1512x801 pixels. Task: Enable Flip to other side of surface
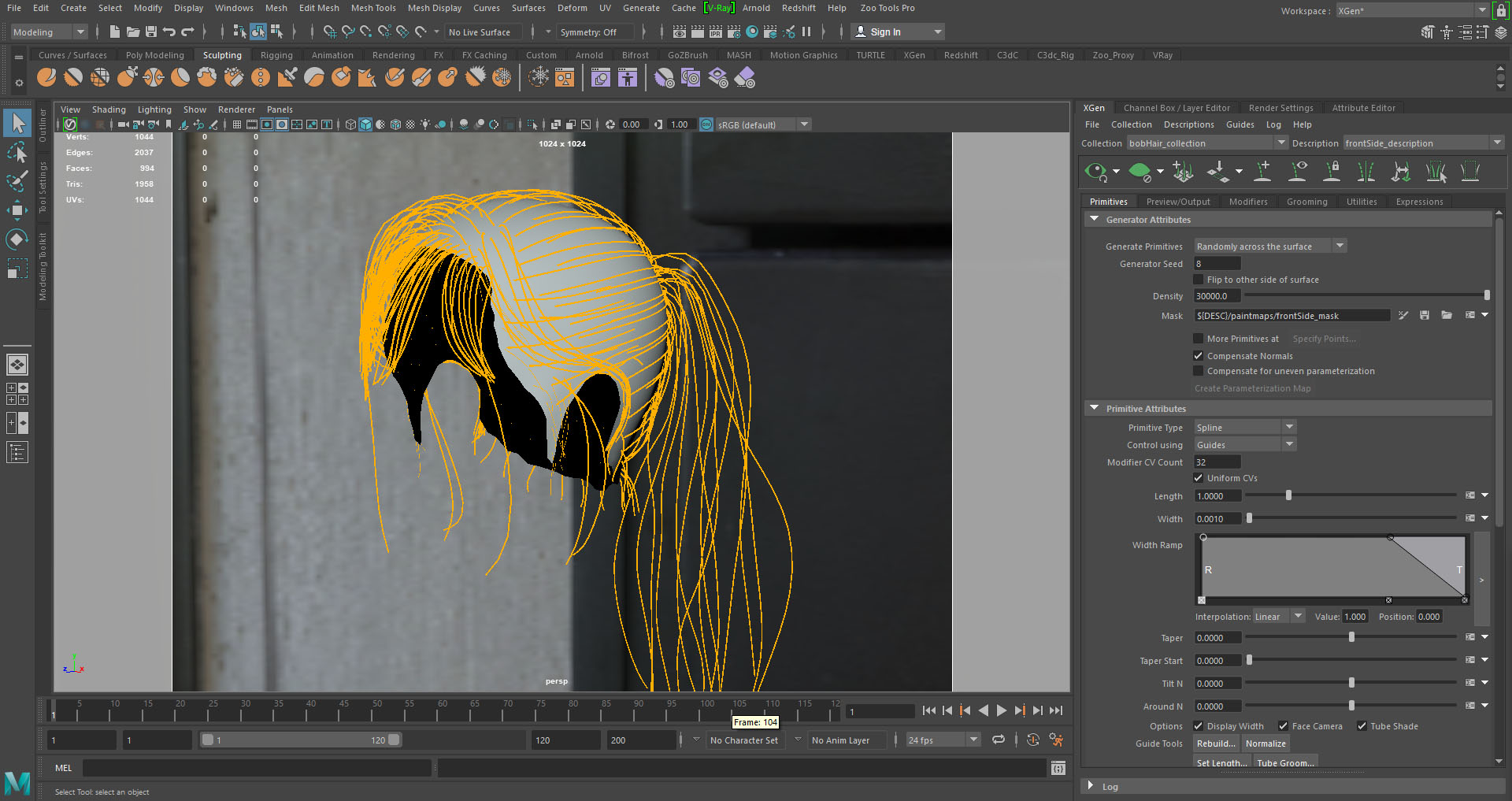point(1199,280)
